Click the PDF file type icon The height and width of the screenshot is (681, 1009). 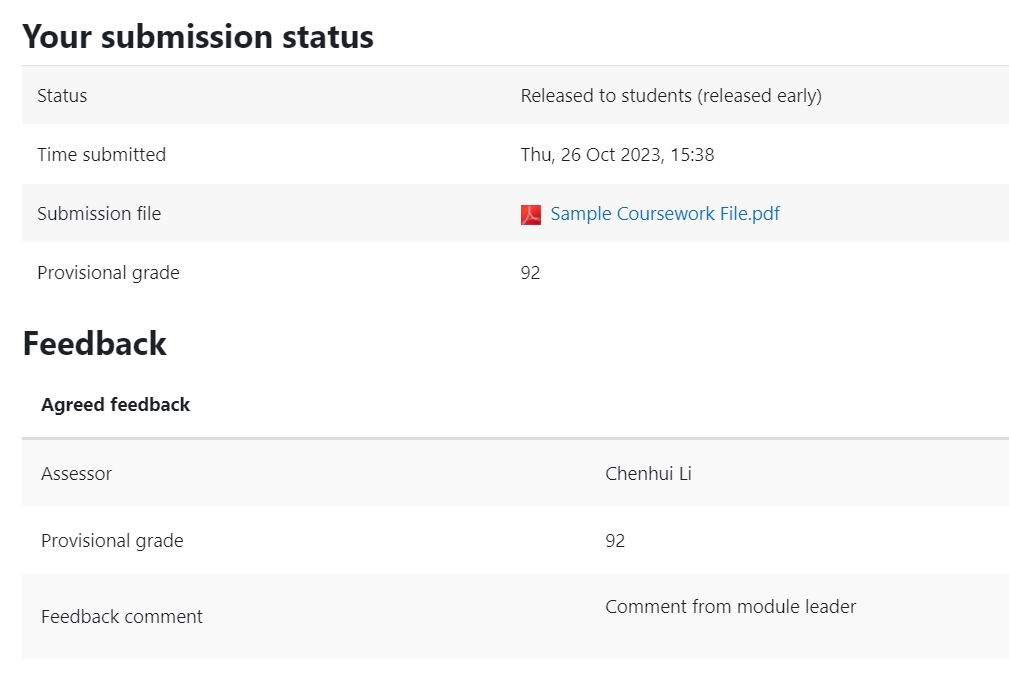[530, 213]
